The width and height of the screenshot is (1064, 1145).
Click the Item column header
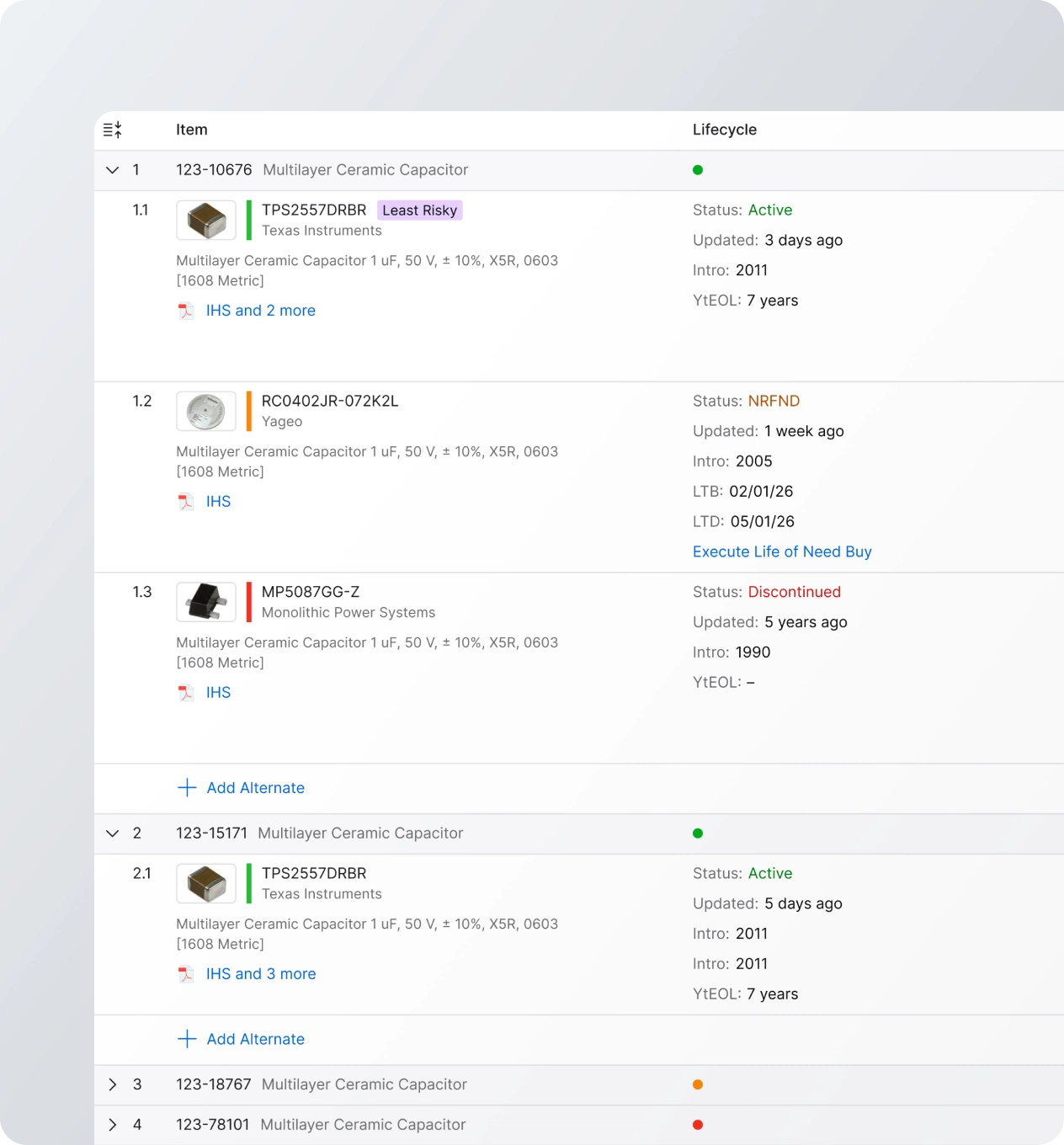click(x=192, y=130)
